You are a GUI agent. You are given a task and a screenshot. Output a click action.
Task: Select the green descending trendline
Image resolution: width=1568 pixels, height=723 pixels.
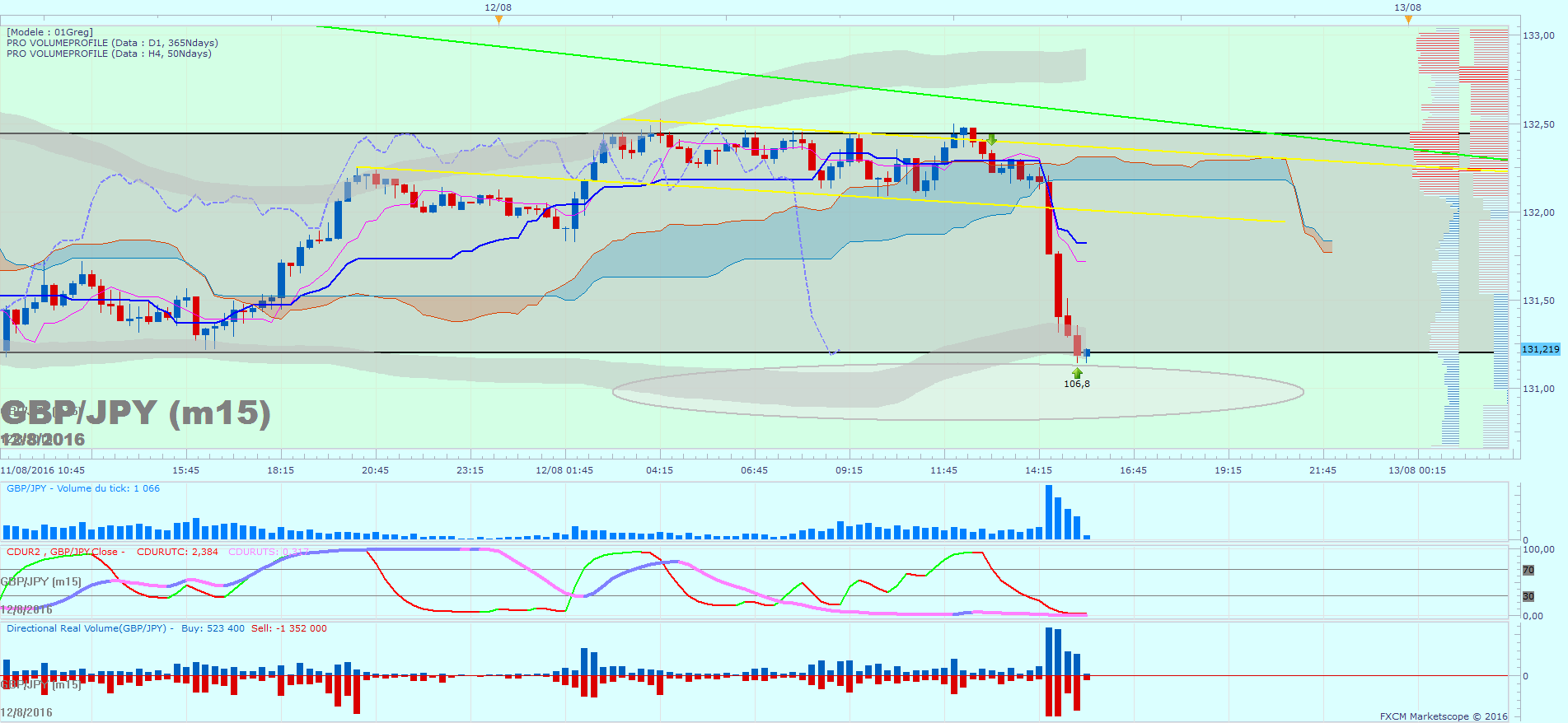(911, 94)
